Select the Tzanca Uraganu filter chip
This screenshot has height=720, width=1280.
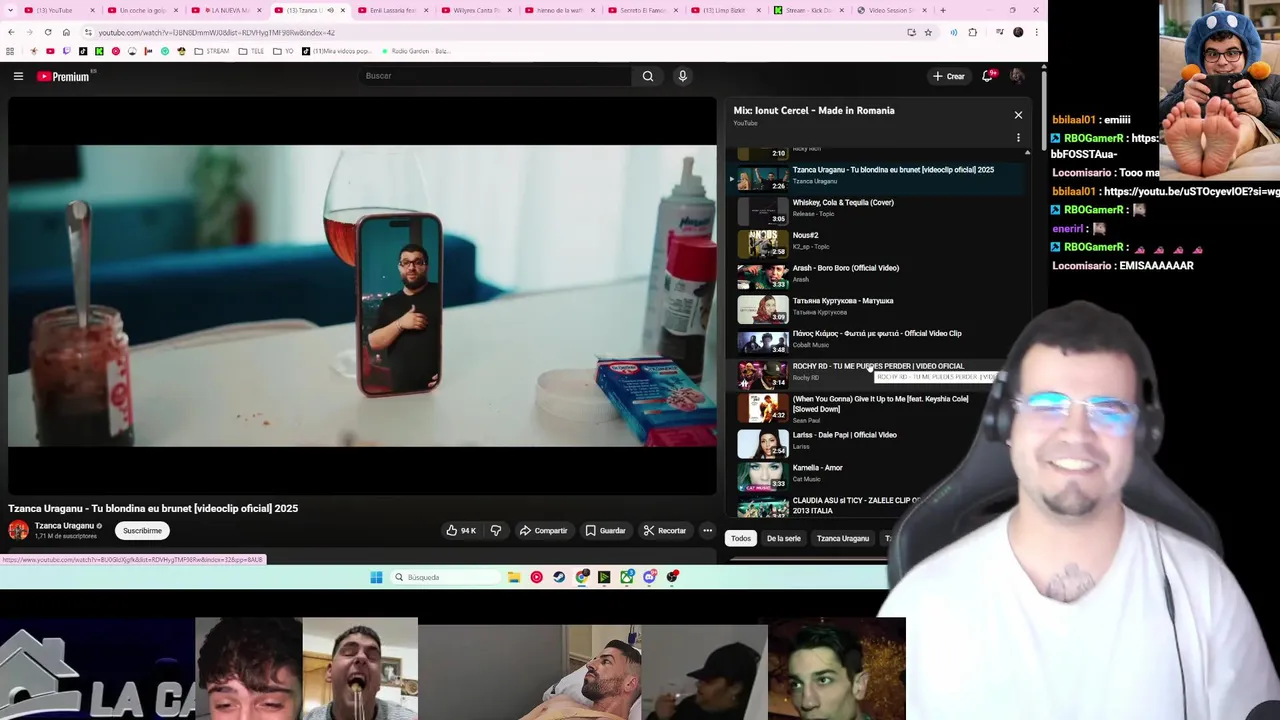click(x=843, y=539)
